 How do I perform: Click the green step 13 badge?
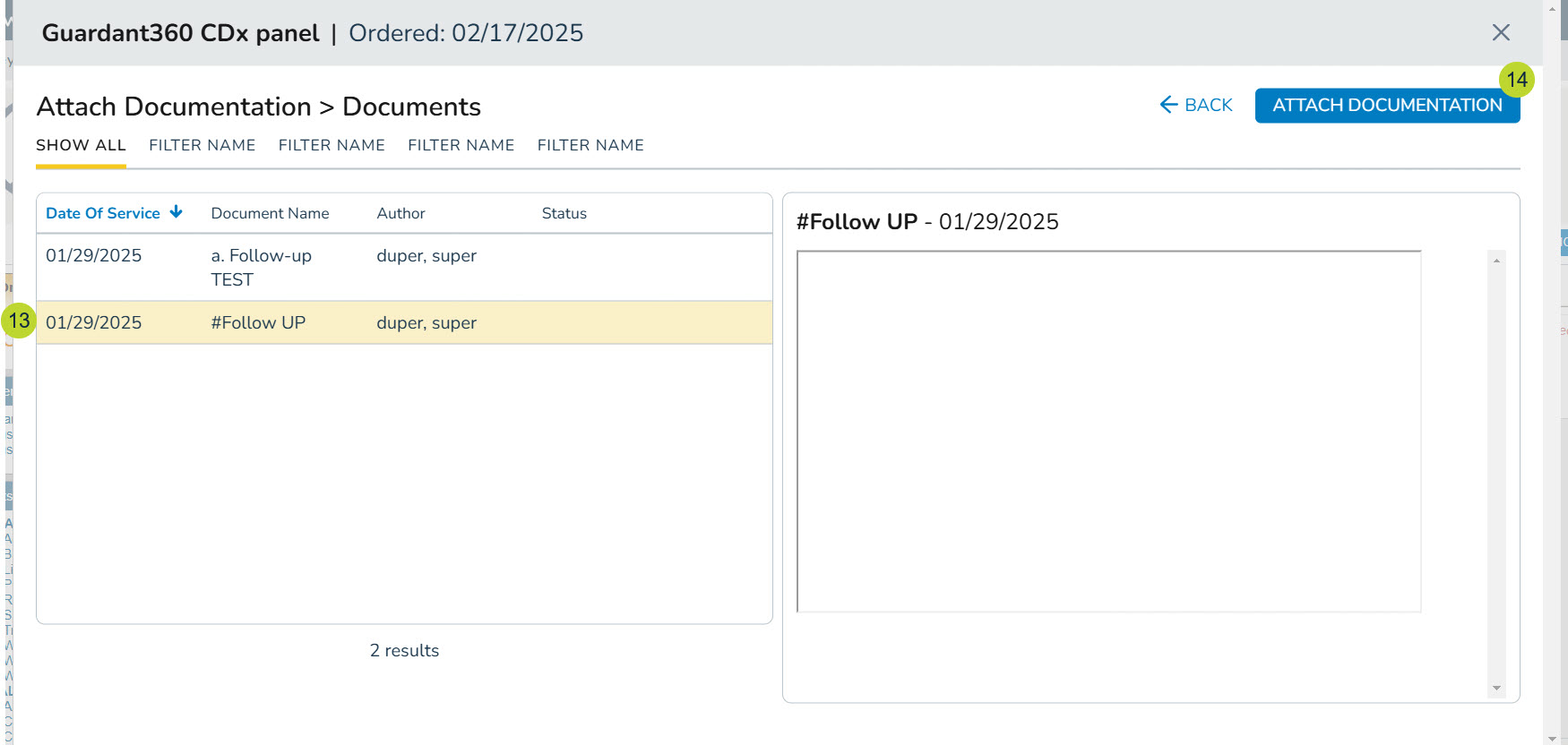tap(19, 321)
